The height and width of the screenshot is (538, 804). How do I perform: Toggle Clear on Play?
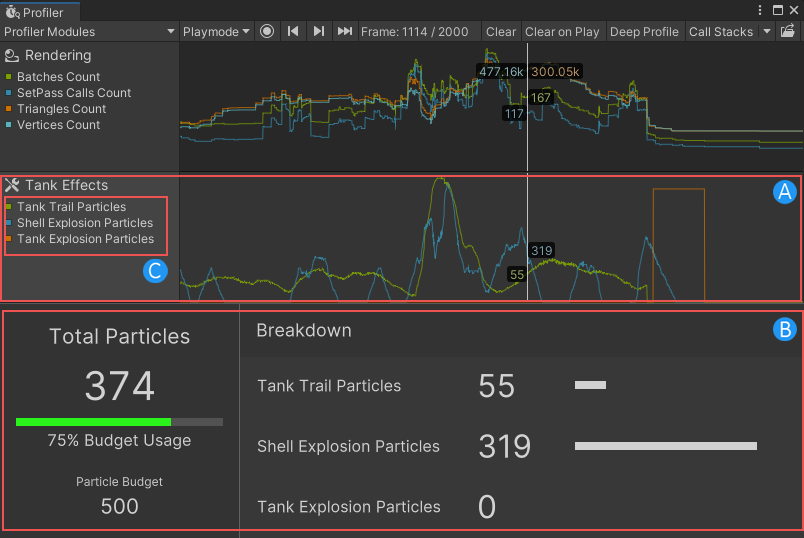[x=562, y=32]
